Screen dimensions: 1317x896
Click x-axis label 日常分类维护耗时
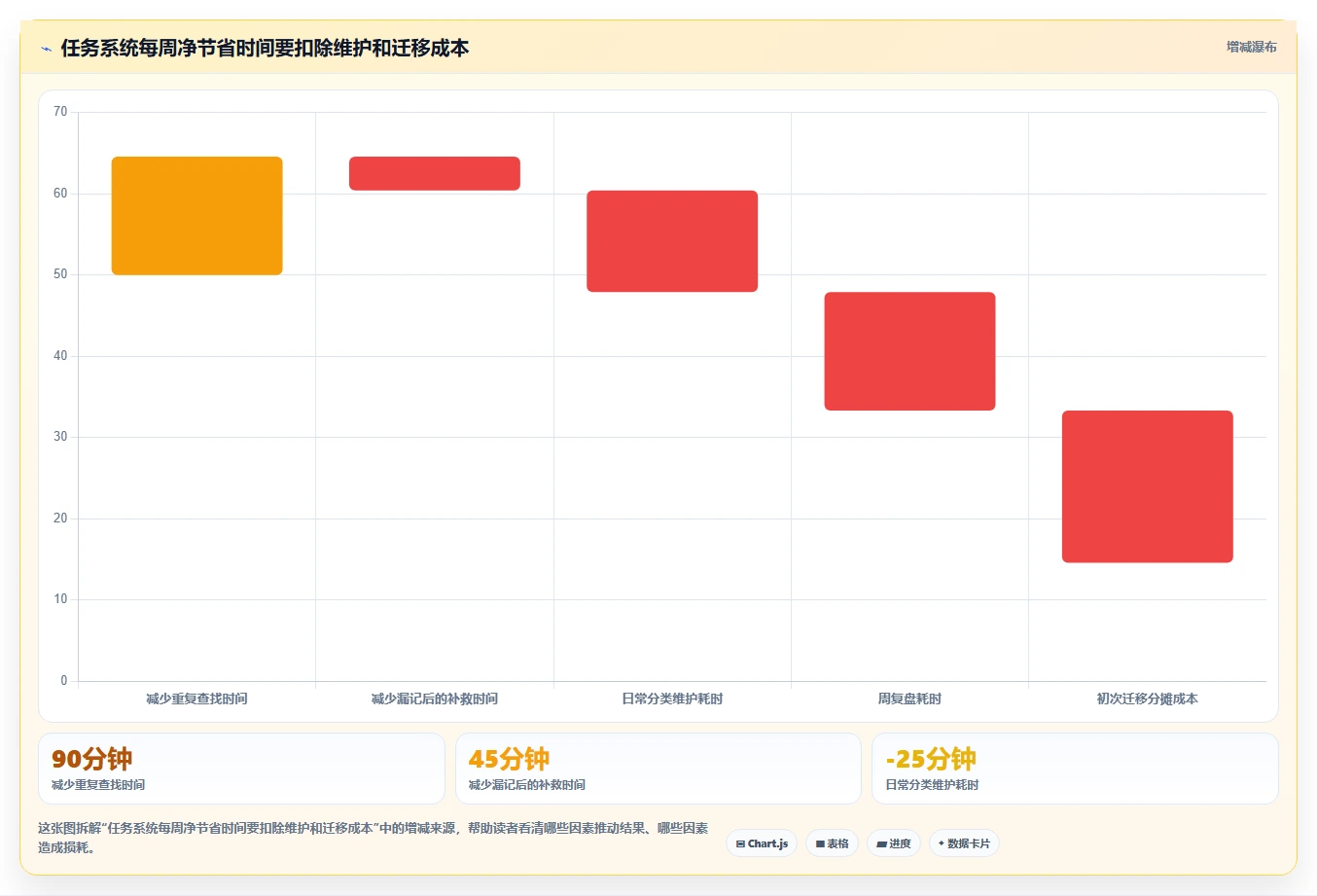click(x=672, y=699)
